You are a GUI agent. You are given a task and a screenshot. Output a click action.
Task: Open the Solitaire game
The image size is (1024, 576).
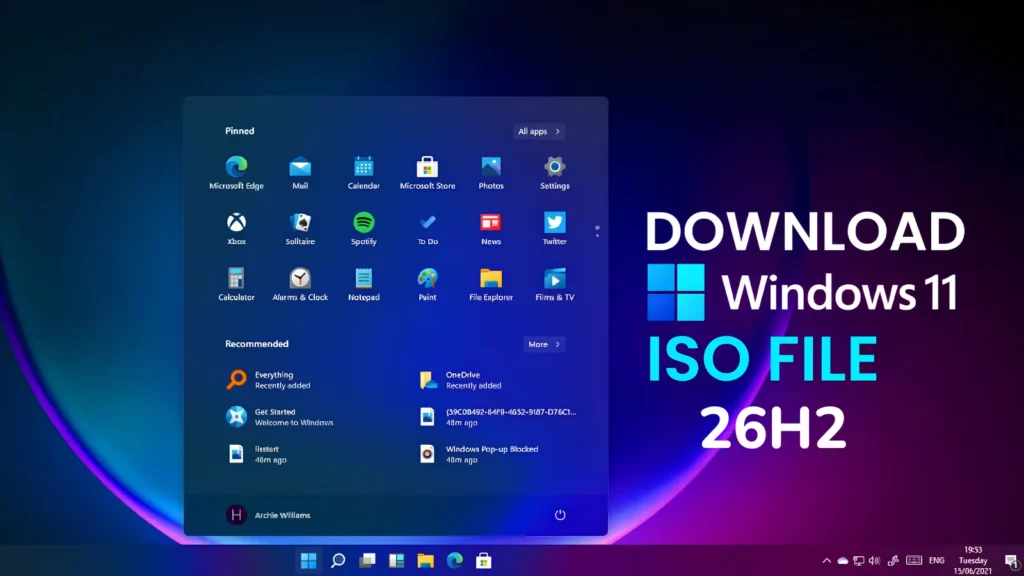click(x=300, y=229)
